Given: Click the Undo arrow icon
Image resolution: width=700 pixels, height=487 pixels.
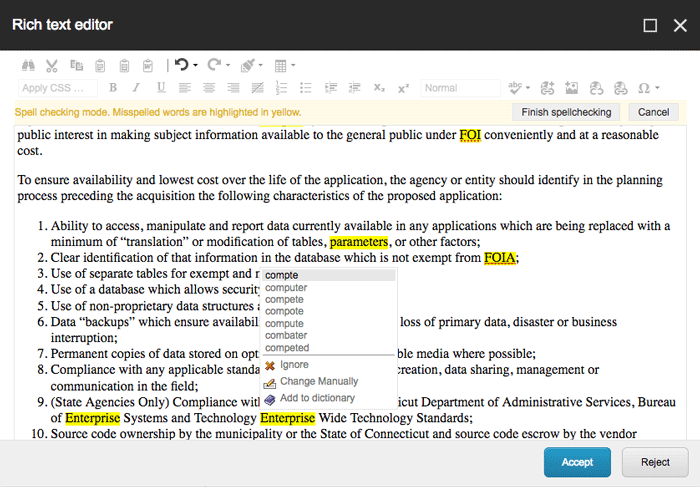Looking at the screenshot, I should (x=181, y=66).
